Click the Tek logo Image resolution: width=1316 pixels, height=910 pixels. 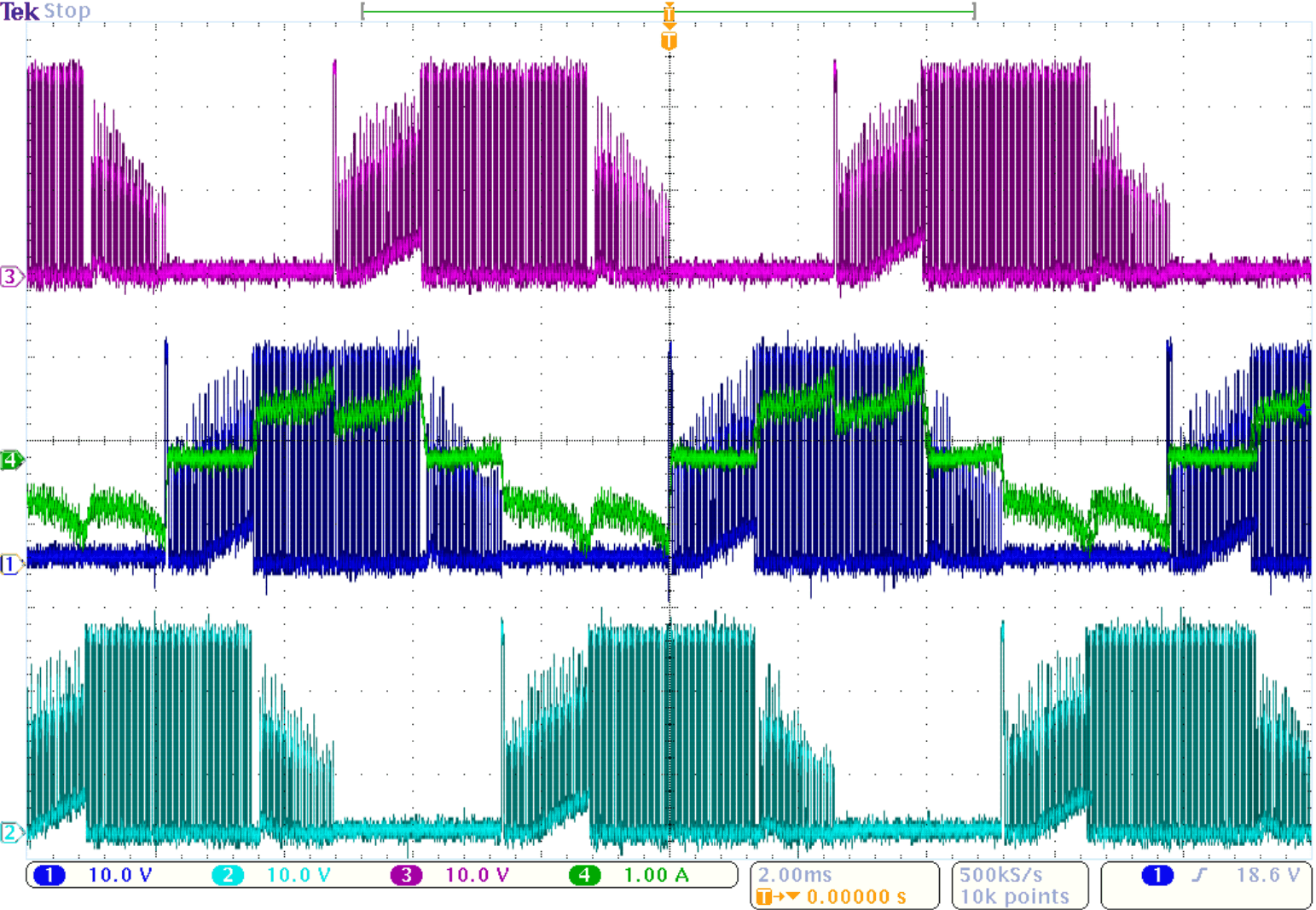[x=19, y=11]
